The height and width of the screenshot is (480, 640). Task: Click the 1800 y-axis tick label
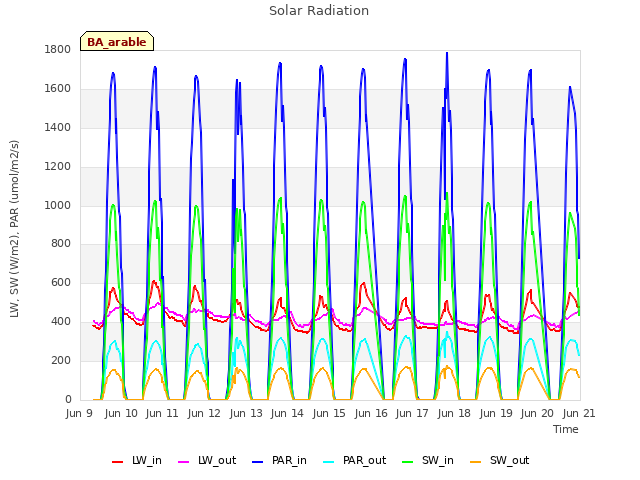click(x=58, y=50)
